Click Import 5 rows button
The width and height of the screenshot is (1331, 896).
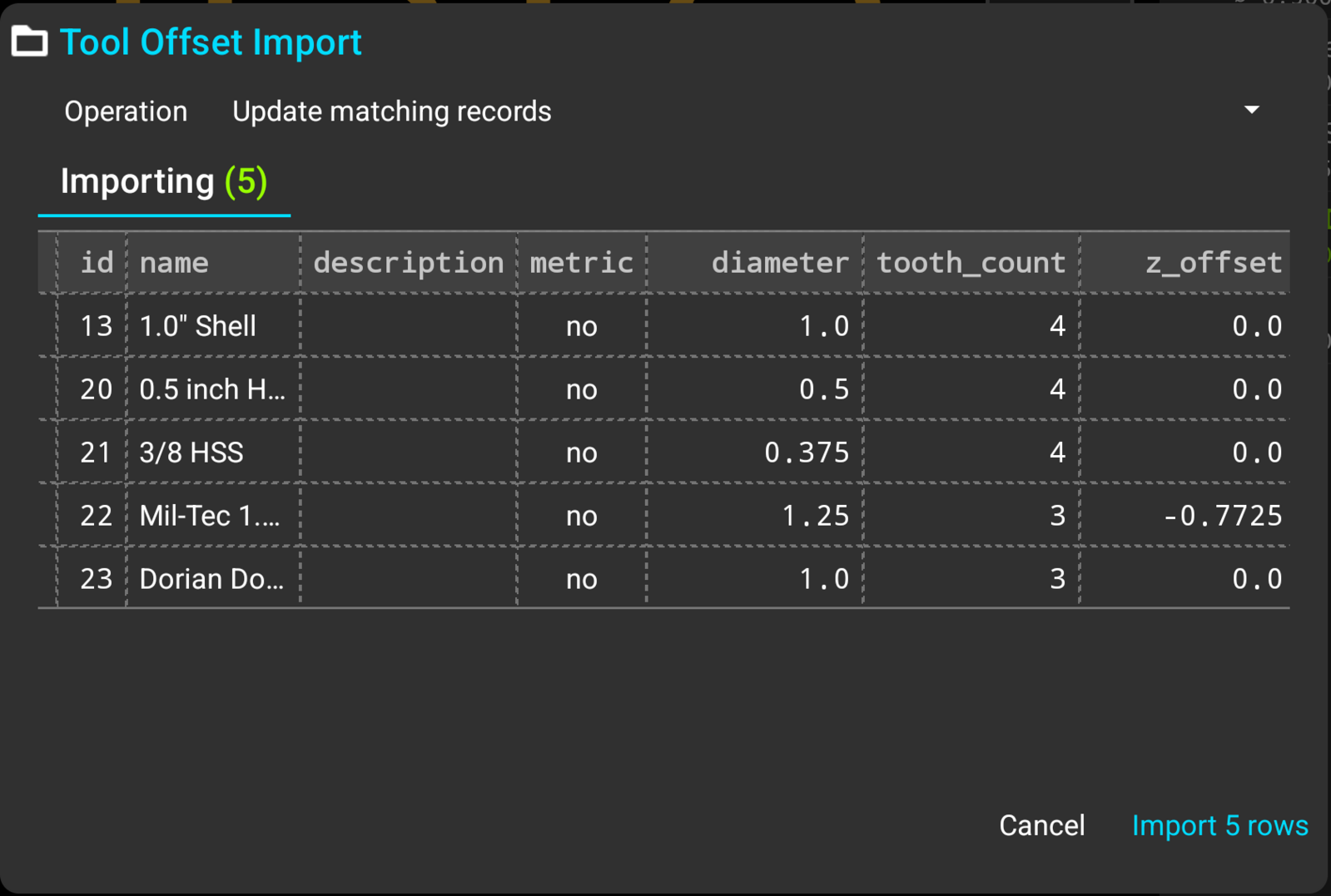(1219, 825)
